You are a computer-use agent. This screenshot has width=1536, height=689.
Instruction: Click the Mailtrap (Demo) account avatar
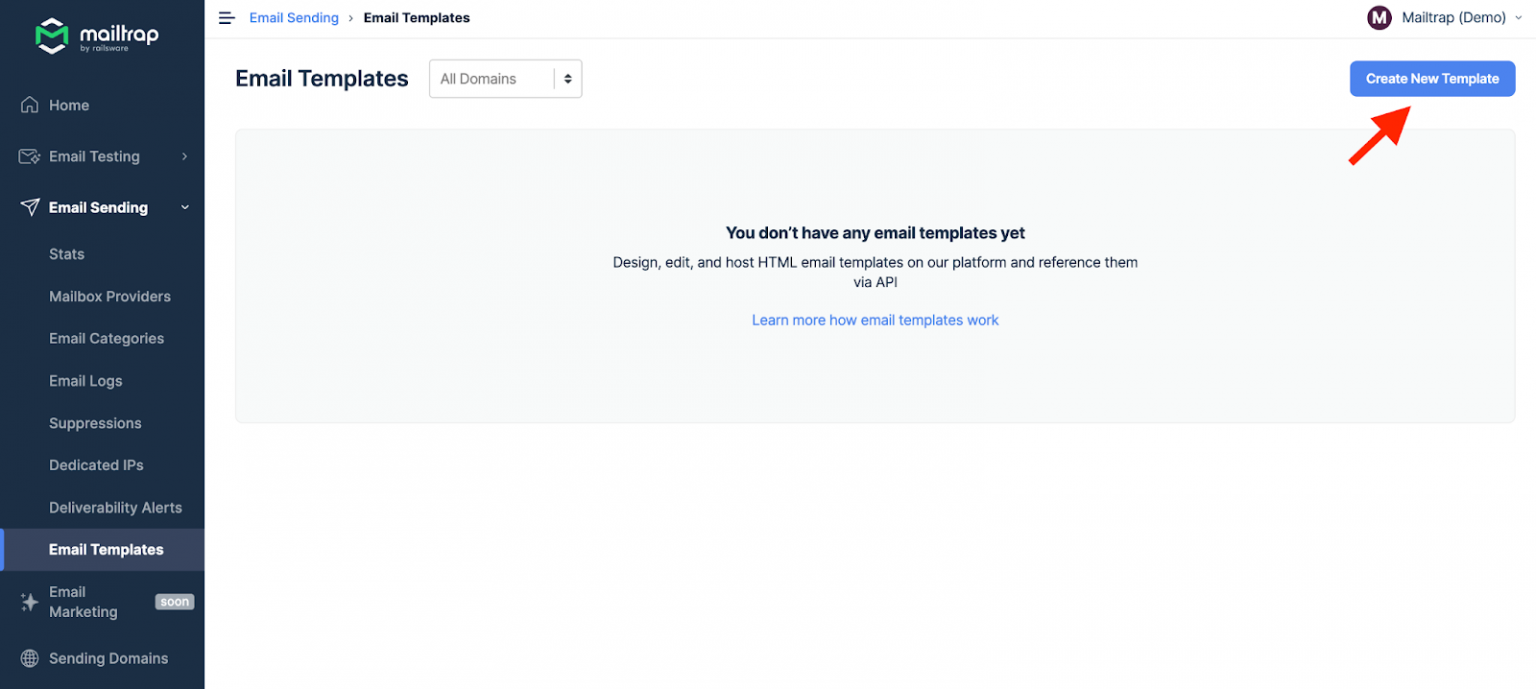[1379, 18]
